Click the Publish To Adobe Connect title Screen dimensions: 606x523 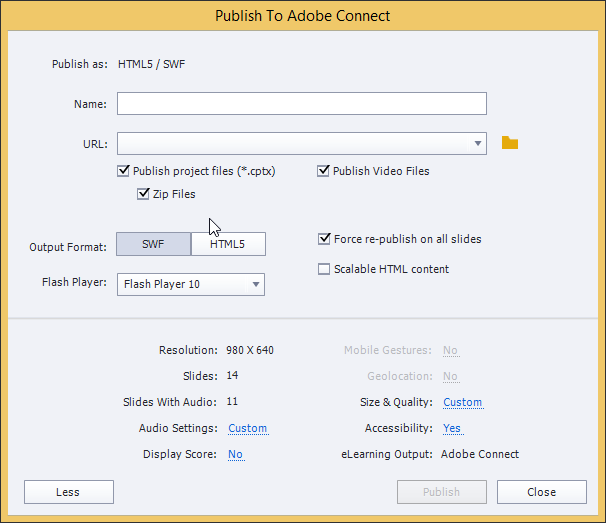click(303, 16)
